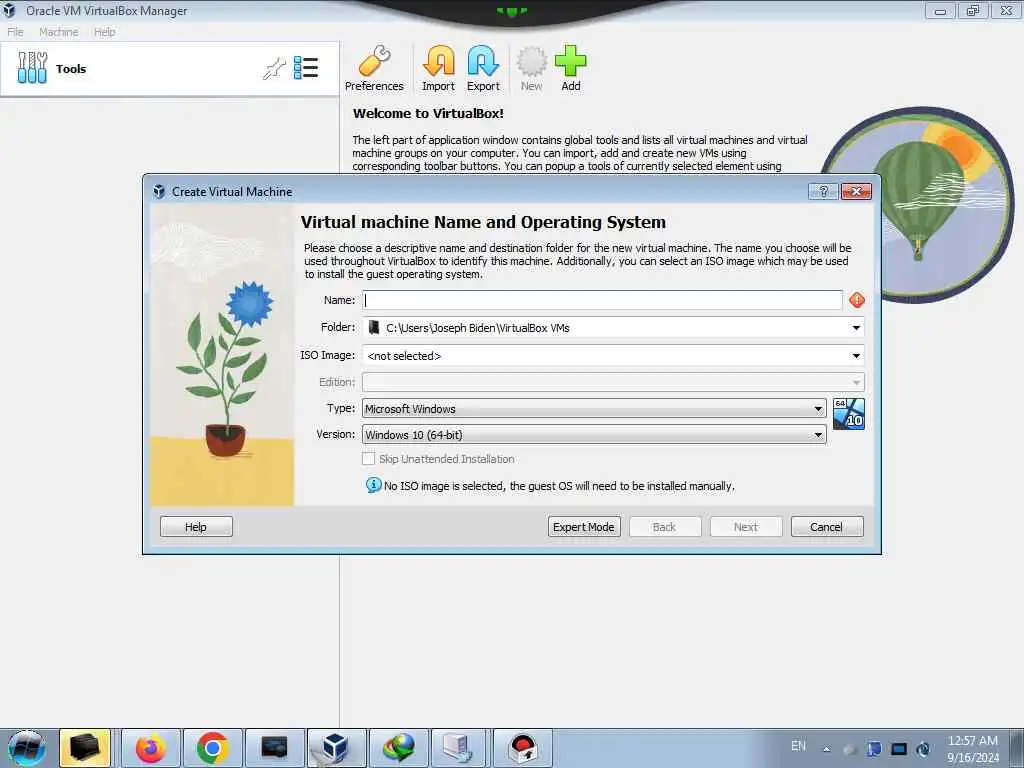Cancel the Create Virtual Machine dialog
Viewport: 1024px width, 768px height.
(x=827, y=527)
